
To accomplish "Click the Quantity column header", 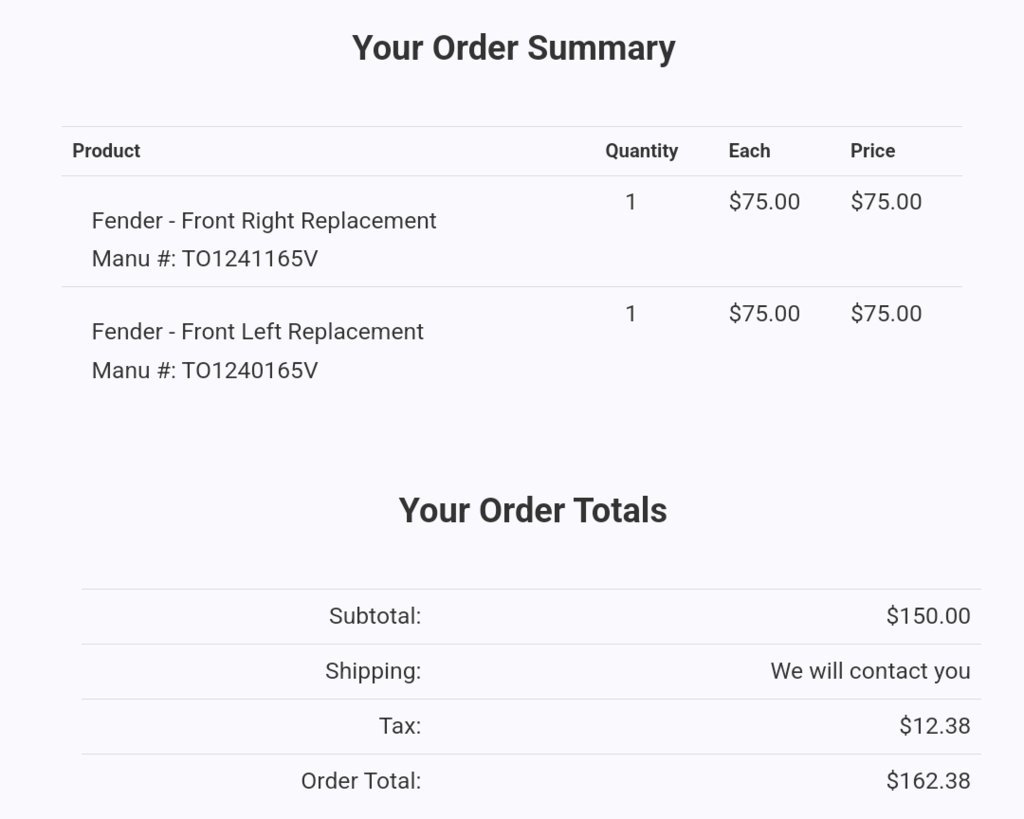I will (x=641, y=152).
